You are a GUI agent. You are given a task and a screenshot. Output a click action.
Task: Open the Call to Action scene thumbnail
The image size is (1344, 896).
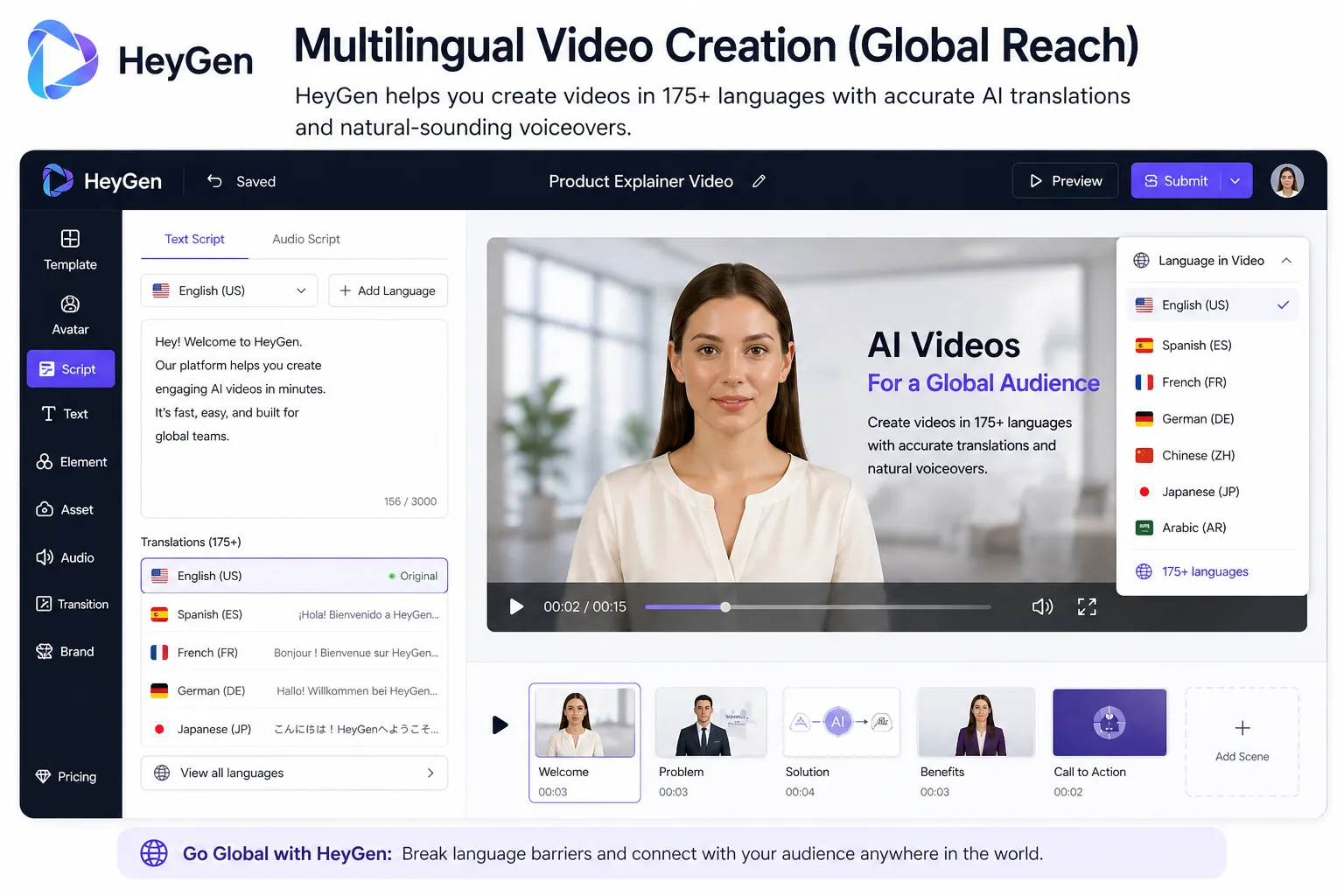pyautogui.click(x=1109, y=723)
